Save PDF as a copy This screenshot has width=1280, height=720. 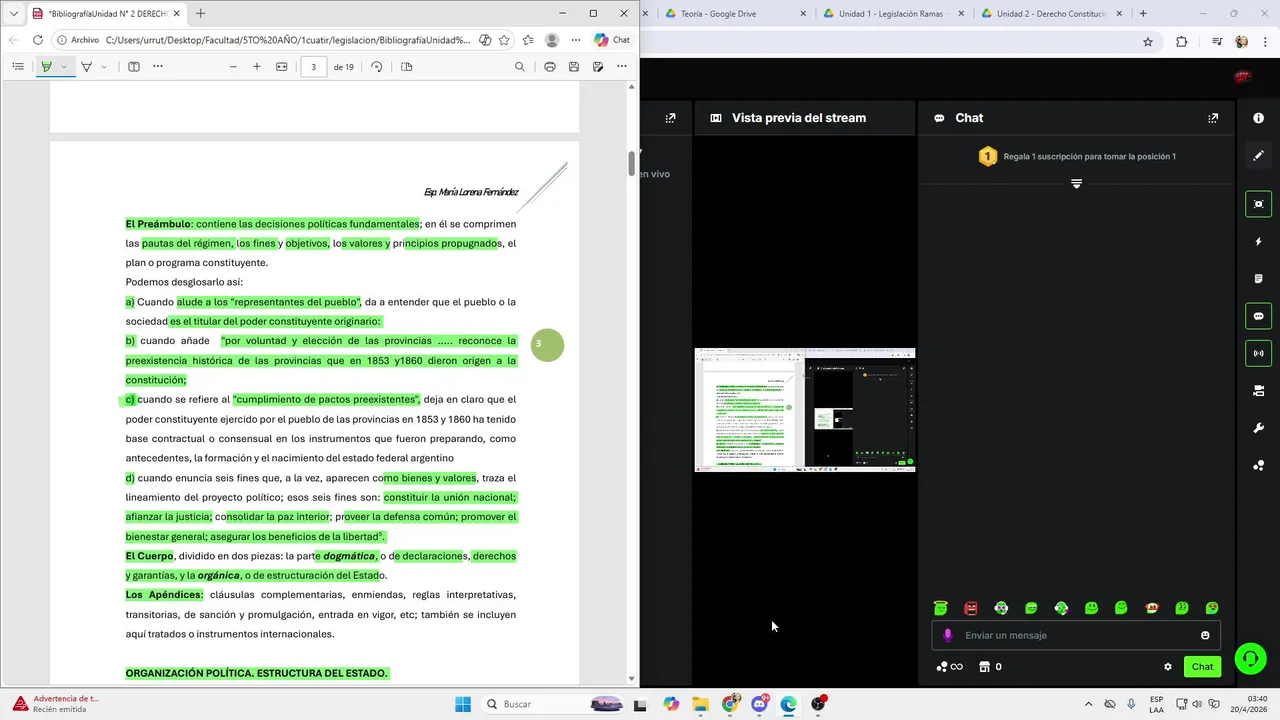coord(598,67)
